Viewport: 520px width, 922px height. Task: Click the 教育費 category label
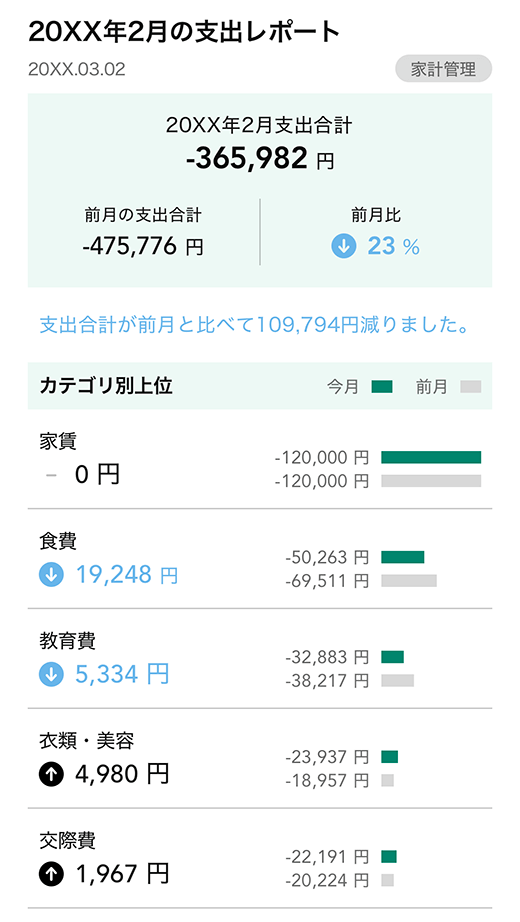pyautogui.click(x=68, y=640)
